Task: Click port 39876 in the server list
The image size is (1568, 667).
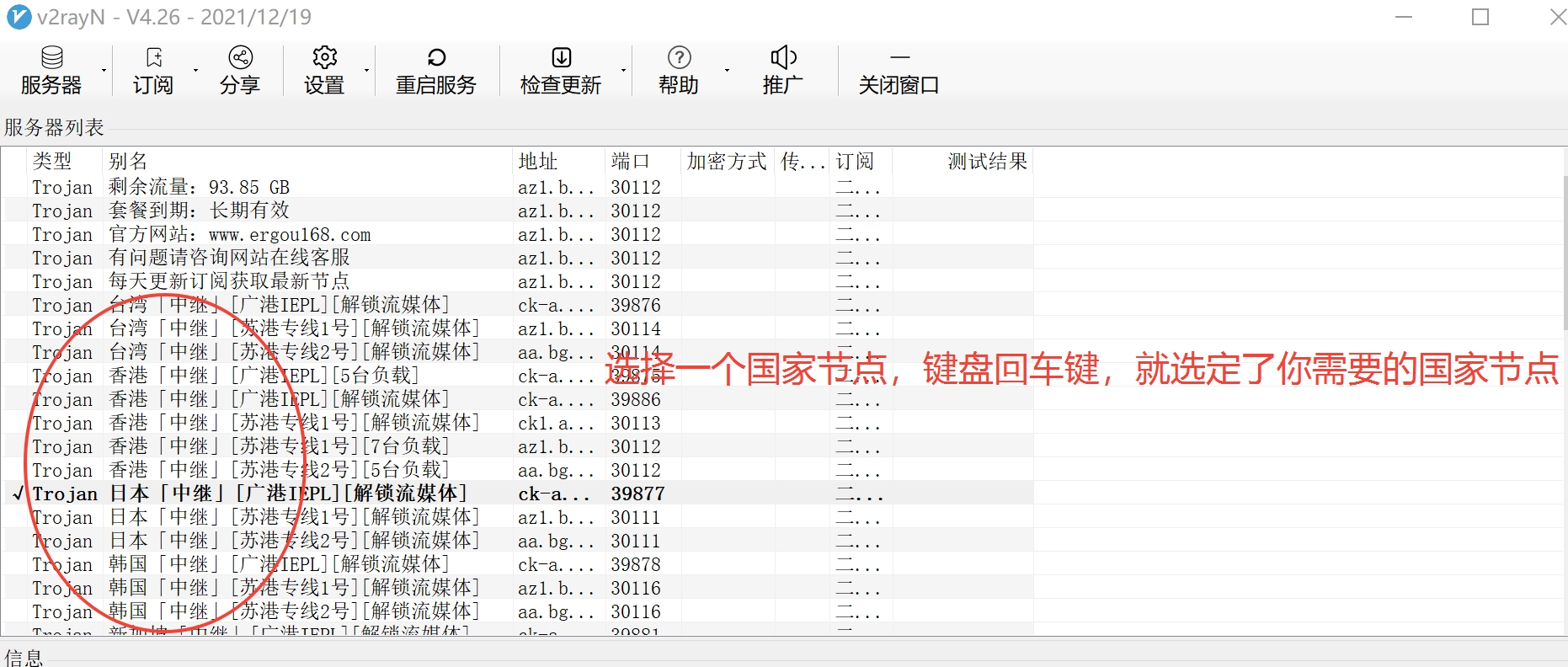Action: point(636,305)
